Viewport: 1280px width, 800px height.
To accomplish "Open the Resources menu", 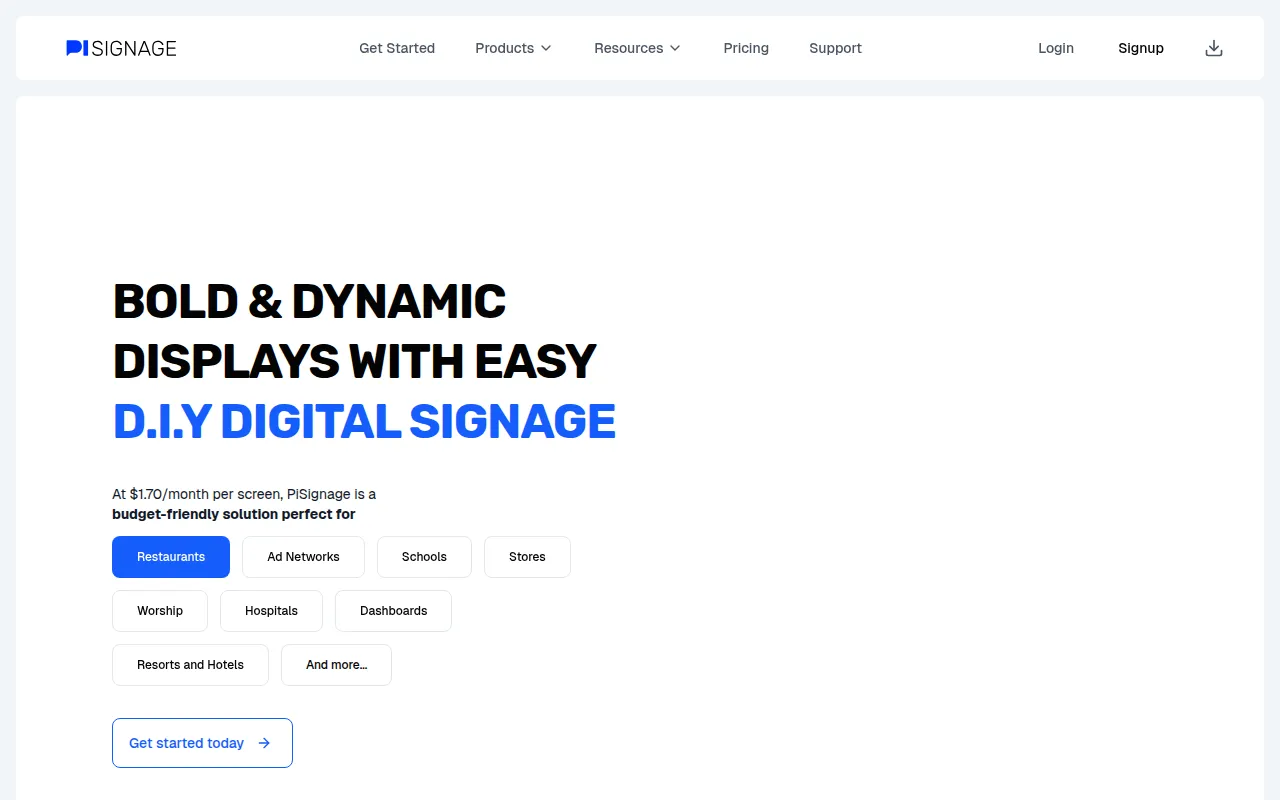I will (x=637, y=48).
